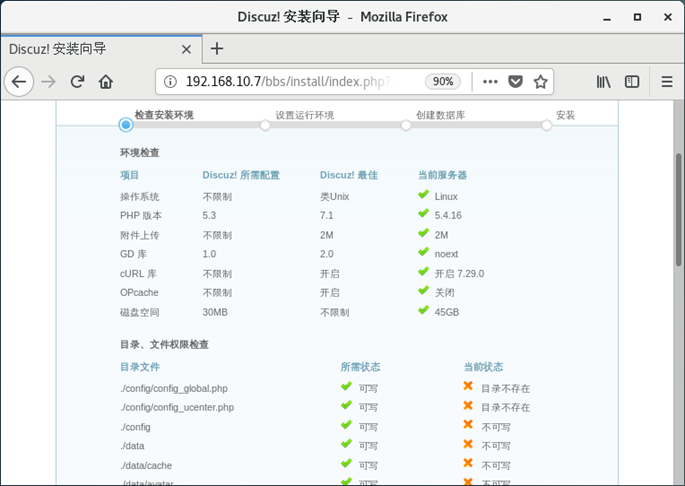Select the ./config/config_global.php path text
The image size is (685, 486).
(x=174, y=389)
